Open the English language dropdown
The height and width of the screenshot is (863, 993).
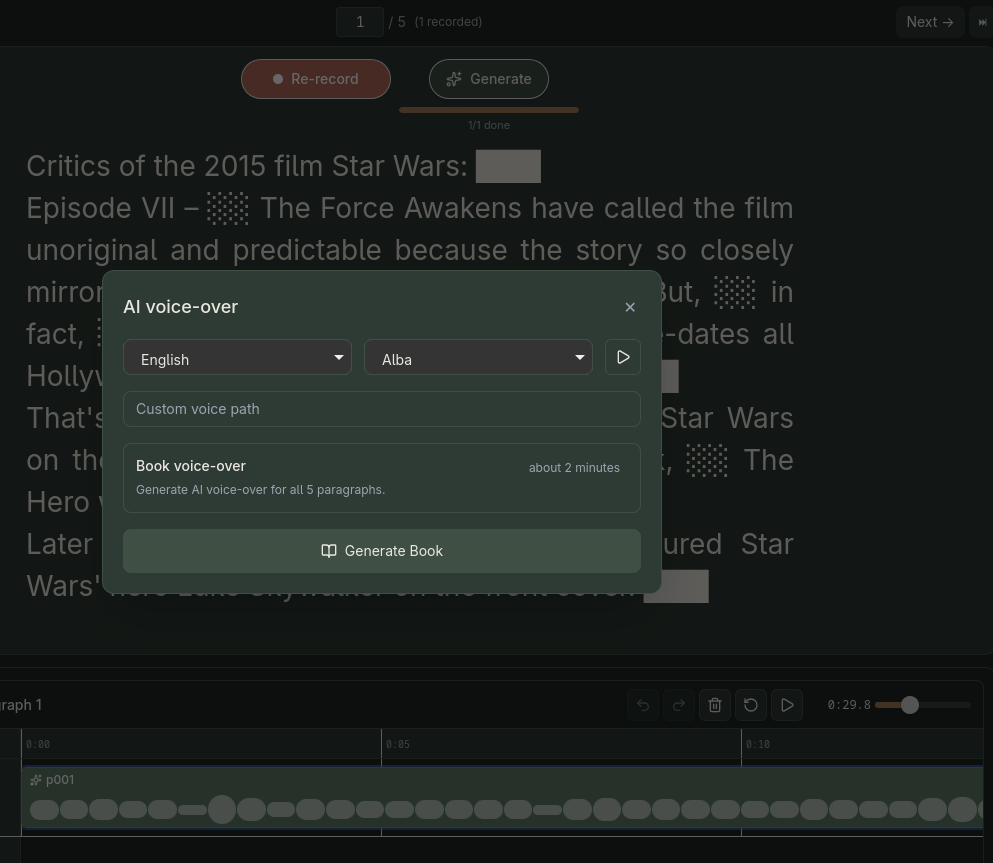(237, 357)
